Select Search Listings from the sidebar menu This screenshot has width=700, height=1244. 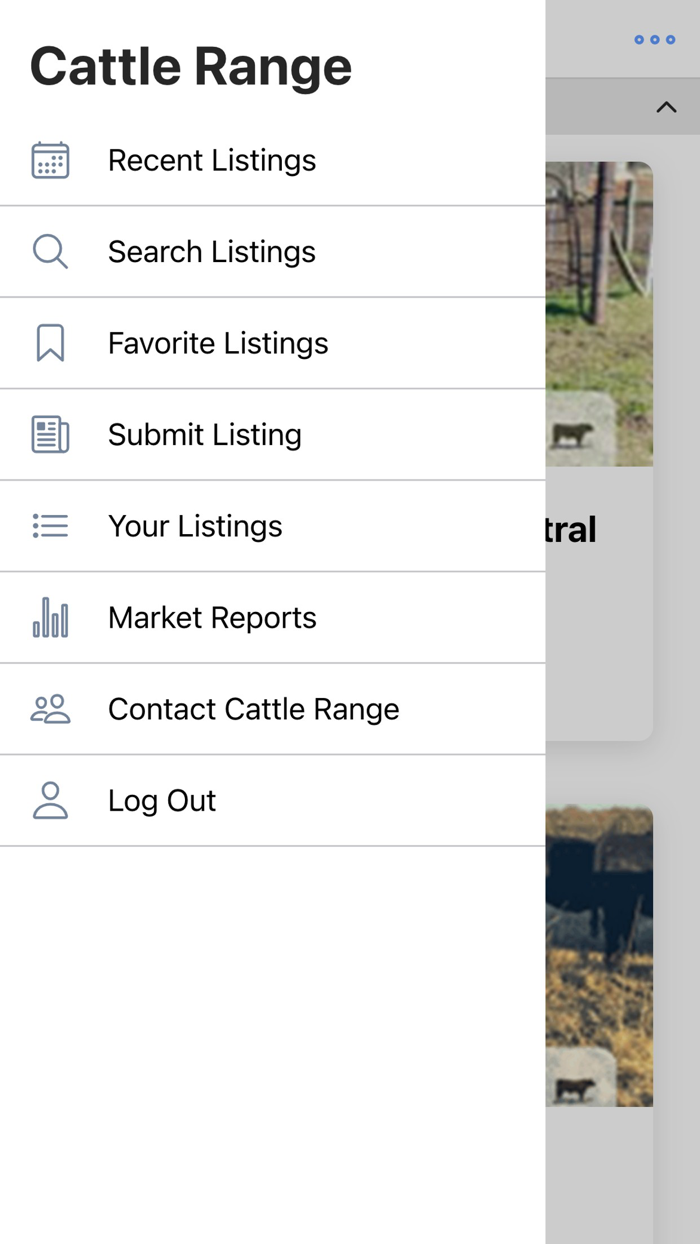click(x=211, y=251)
